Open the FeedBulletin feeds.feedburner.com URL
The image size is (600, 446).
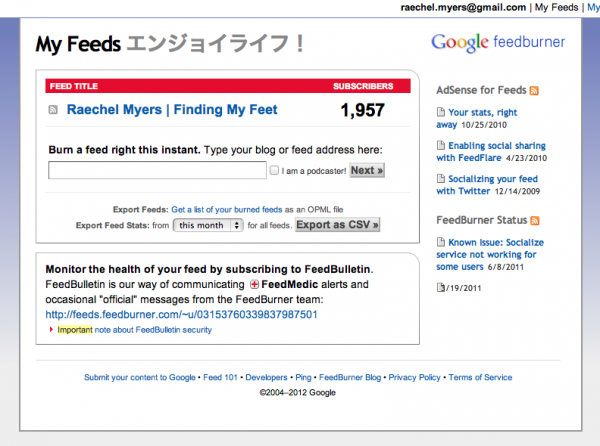[182, 314]
